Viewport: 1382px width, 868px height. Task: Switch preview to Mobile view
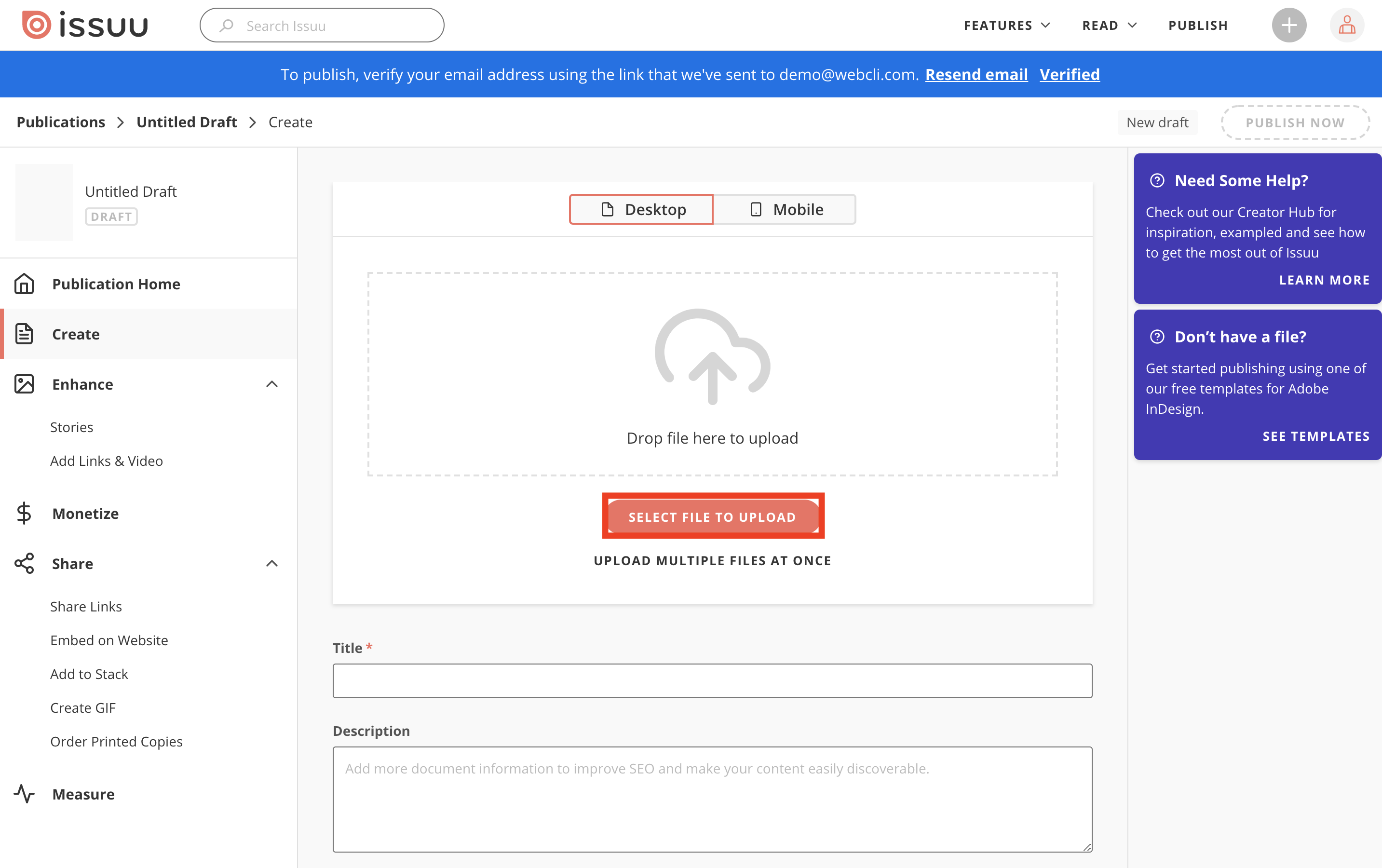pos(785,210)
